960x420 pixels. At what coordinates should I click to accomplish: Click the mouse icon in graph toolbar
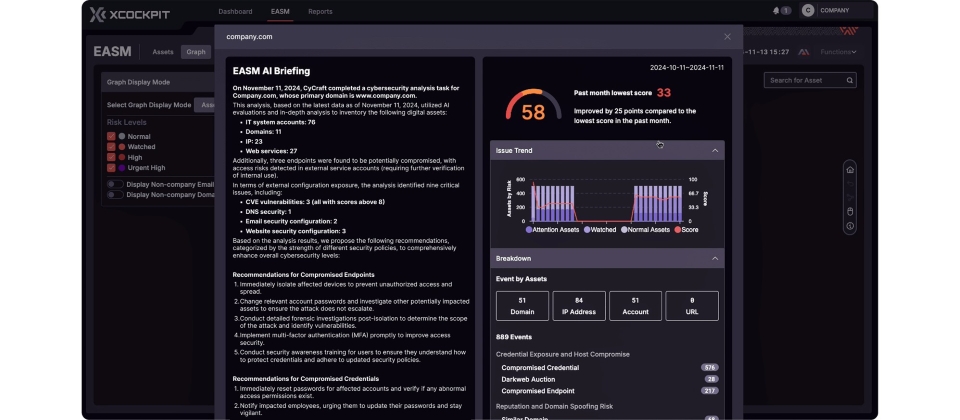point(849,211)
